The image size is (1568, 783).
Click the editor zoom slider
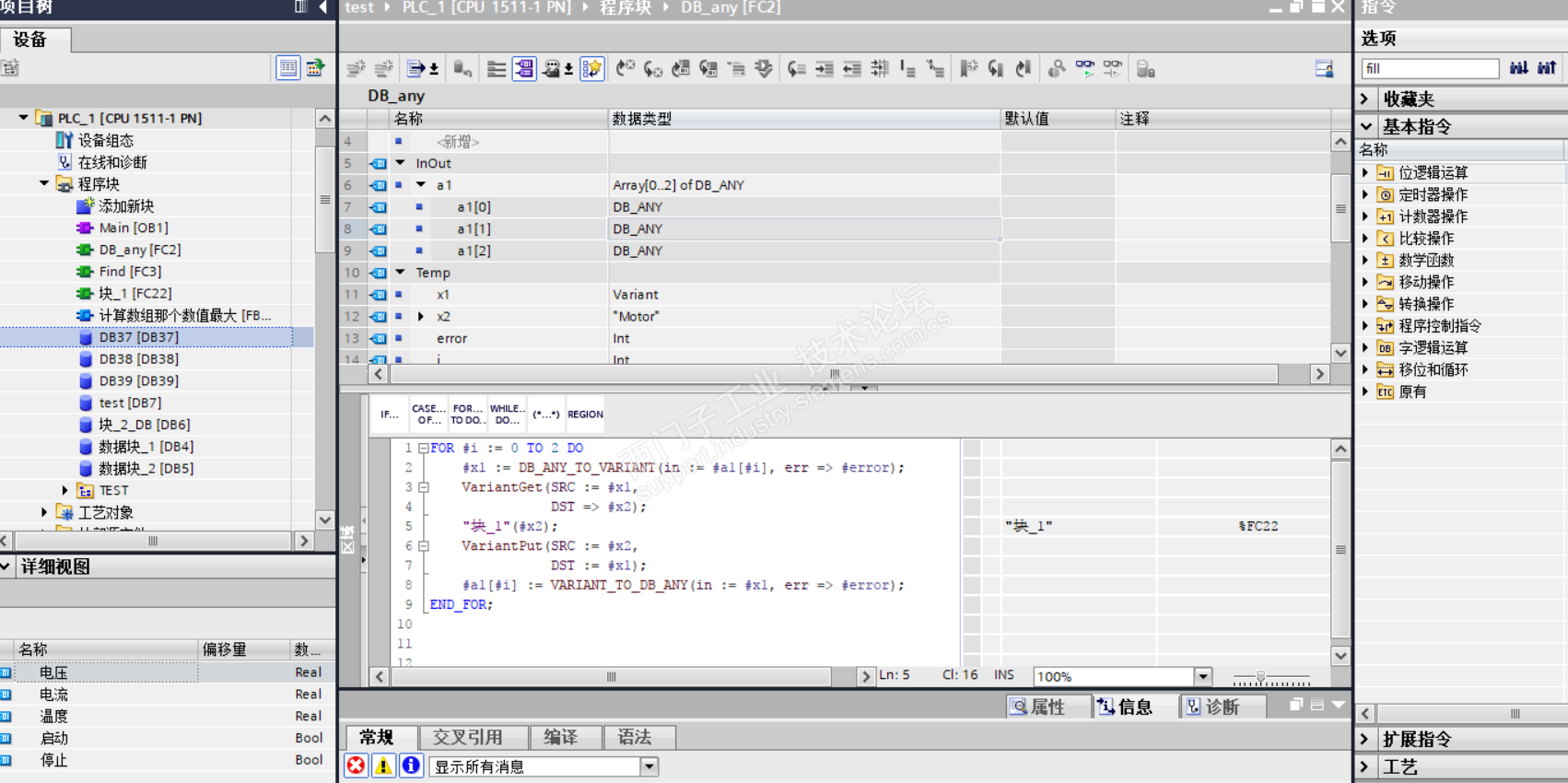tap(1261, 677)
